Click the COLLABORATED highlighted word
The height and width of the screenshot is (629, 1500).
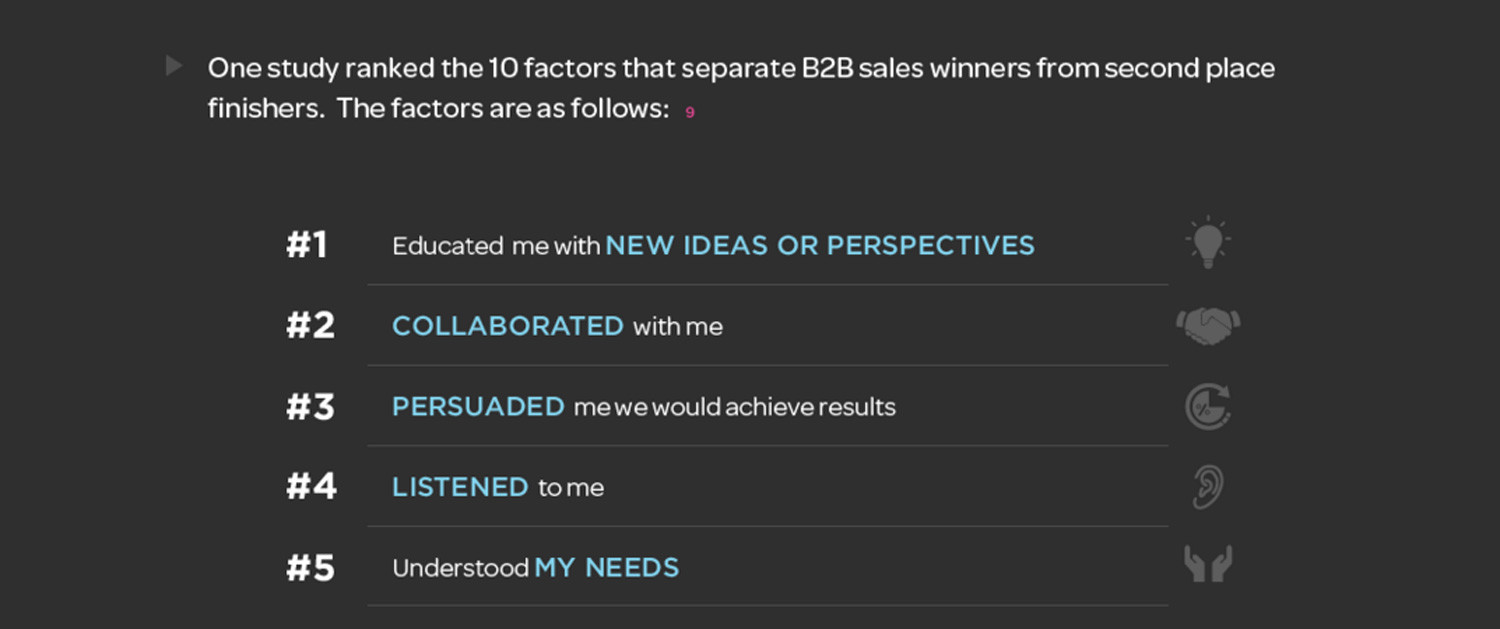pyautogui.click(x=508, y=326)
